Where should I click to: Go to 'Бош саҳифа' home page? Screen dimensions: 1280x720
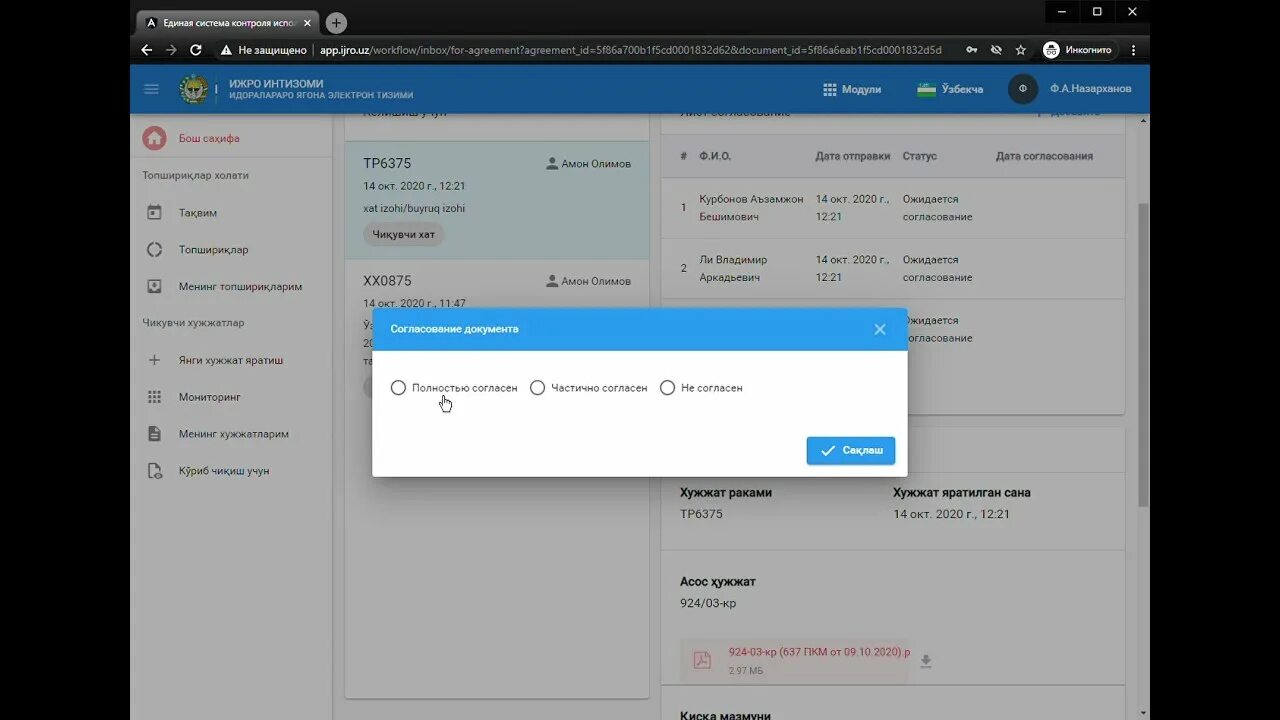tap(209, 138)
